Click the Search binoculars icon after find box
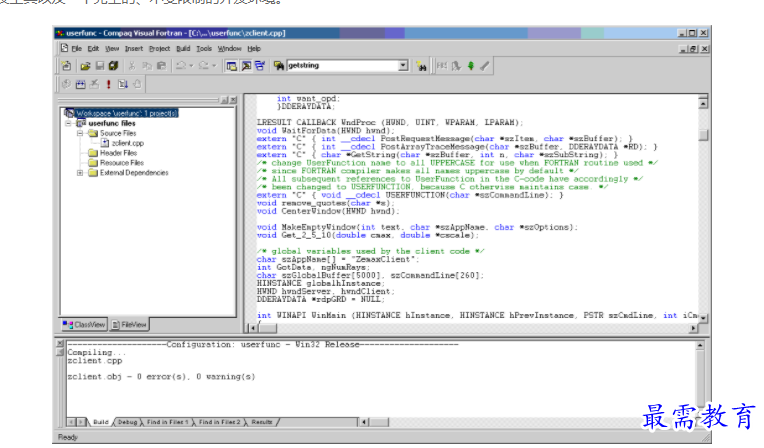This screenshot has height=448, width=764. click(x=421, y=66)
